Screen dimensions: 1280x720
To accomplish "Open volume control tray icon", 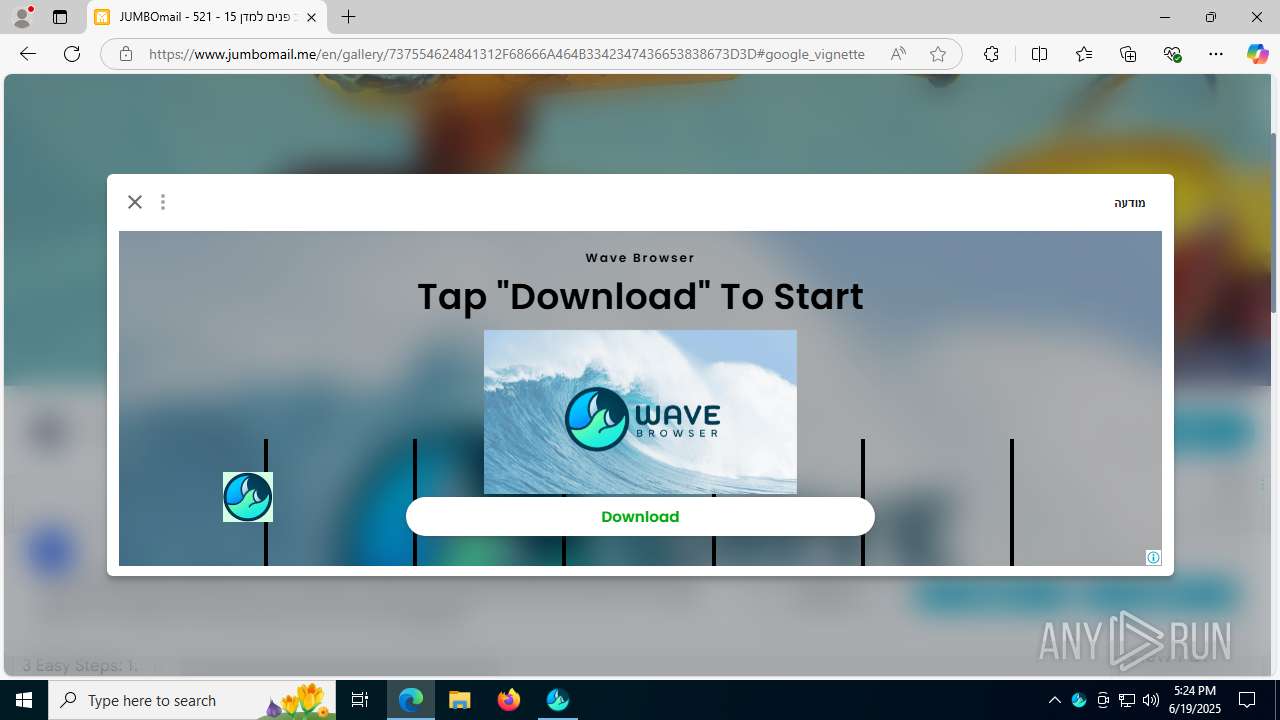I will click(1151, 700).
